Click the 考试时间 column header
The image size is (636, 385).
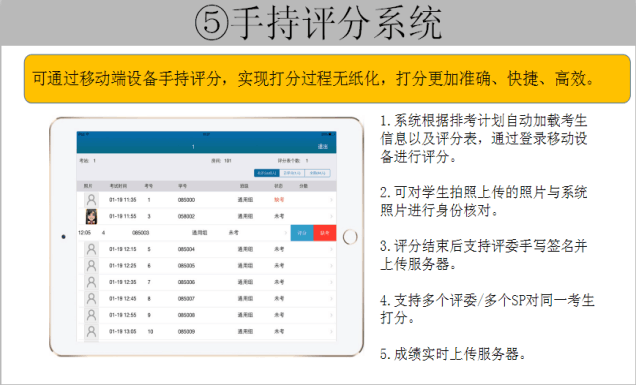[x=118, y=186]
